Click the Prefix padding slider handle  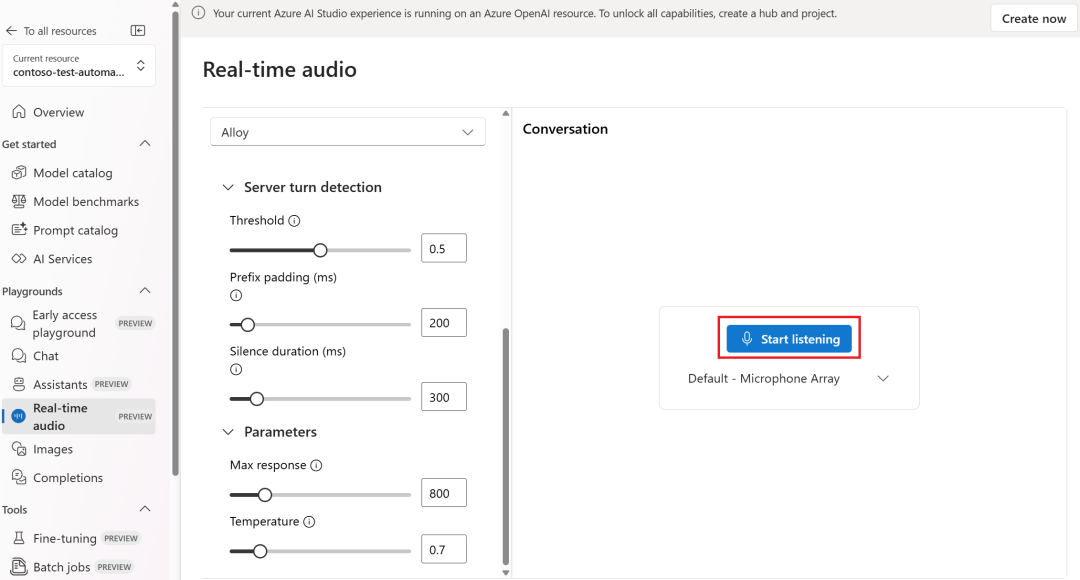248,324
